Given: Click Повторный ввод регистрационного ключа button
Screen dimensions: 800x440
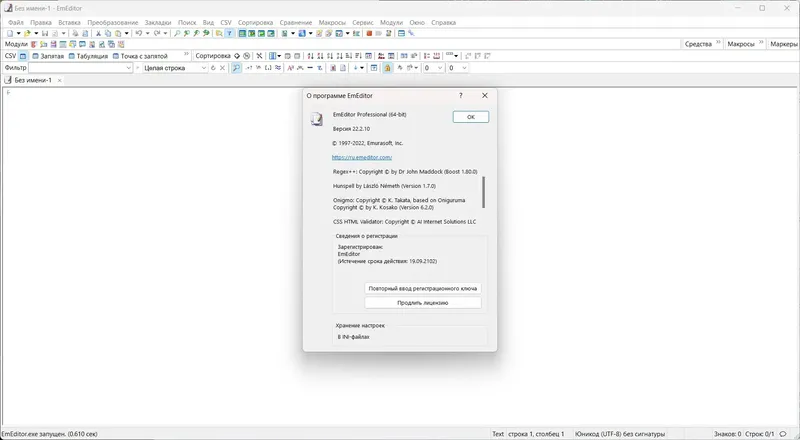Looking at the screenshot, I should click(x=423, y=288).
